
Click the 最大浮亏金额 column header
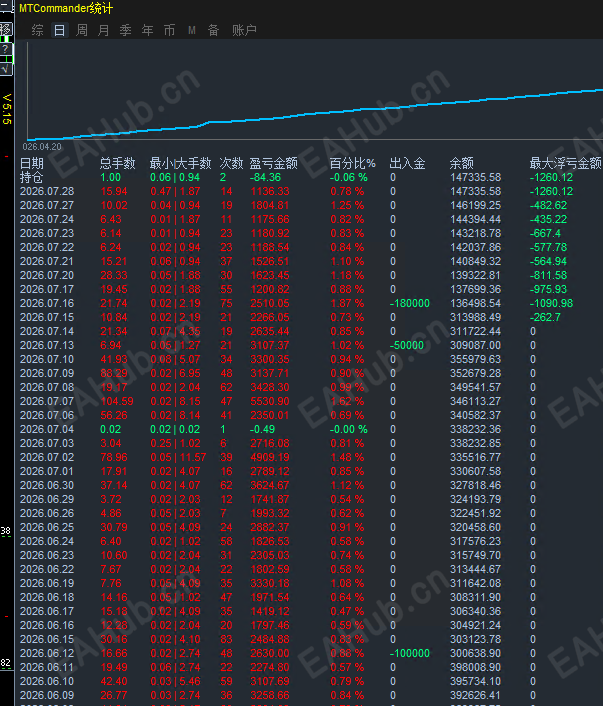[565, 163]
